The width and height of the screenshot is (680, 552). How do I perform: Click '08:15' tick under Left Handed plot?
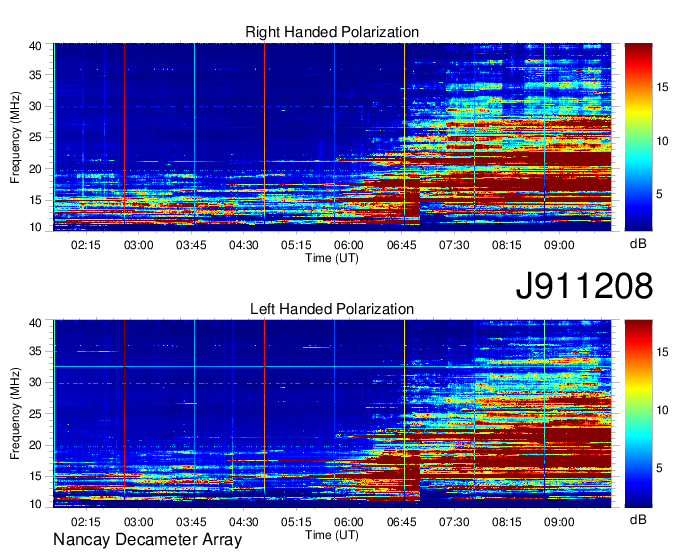coord(507,522)
